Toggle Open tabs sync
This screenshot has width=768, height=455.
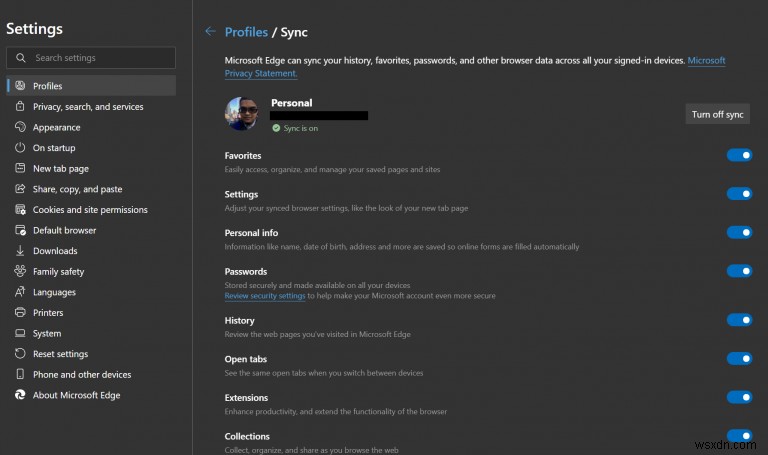point(739,359)
